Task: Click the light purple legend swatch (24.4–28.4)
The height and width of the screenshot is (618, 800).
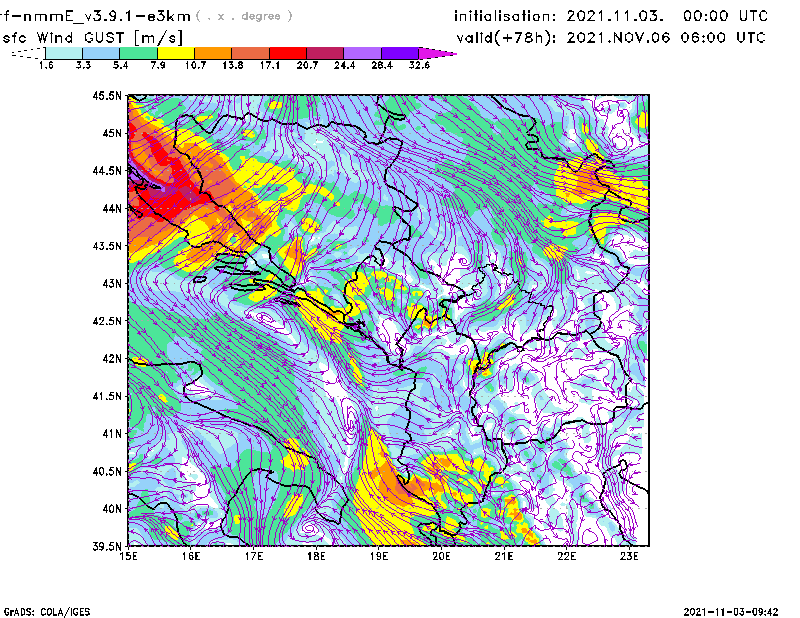Action: coord(363,53)
